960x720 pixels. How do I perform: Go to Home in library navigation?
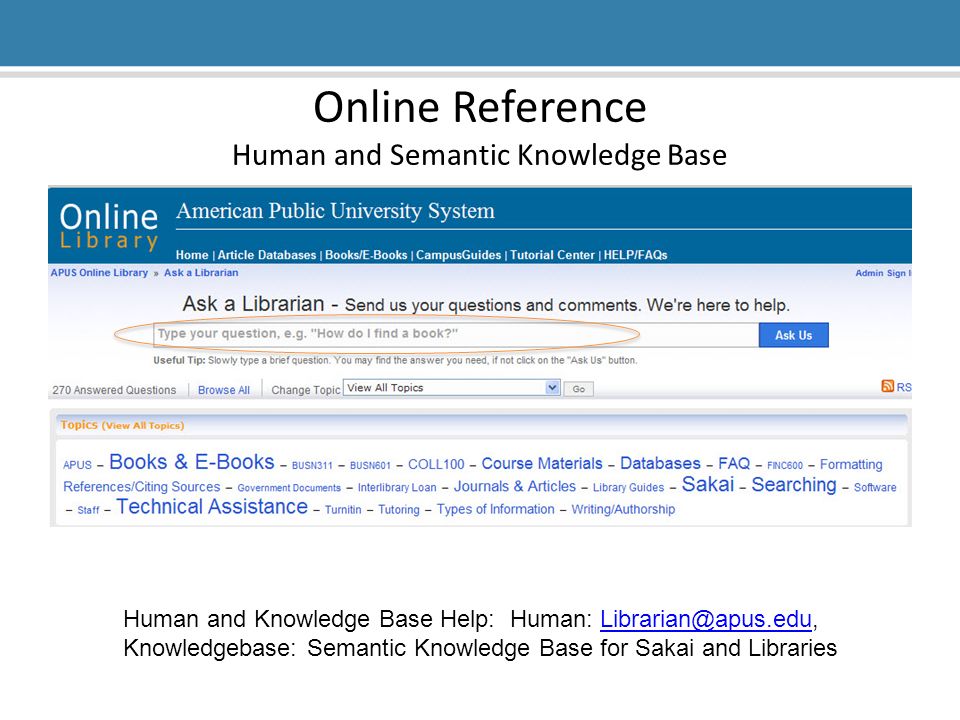[x=192, y=255]
